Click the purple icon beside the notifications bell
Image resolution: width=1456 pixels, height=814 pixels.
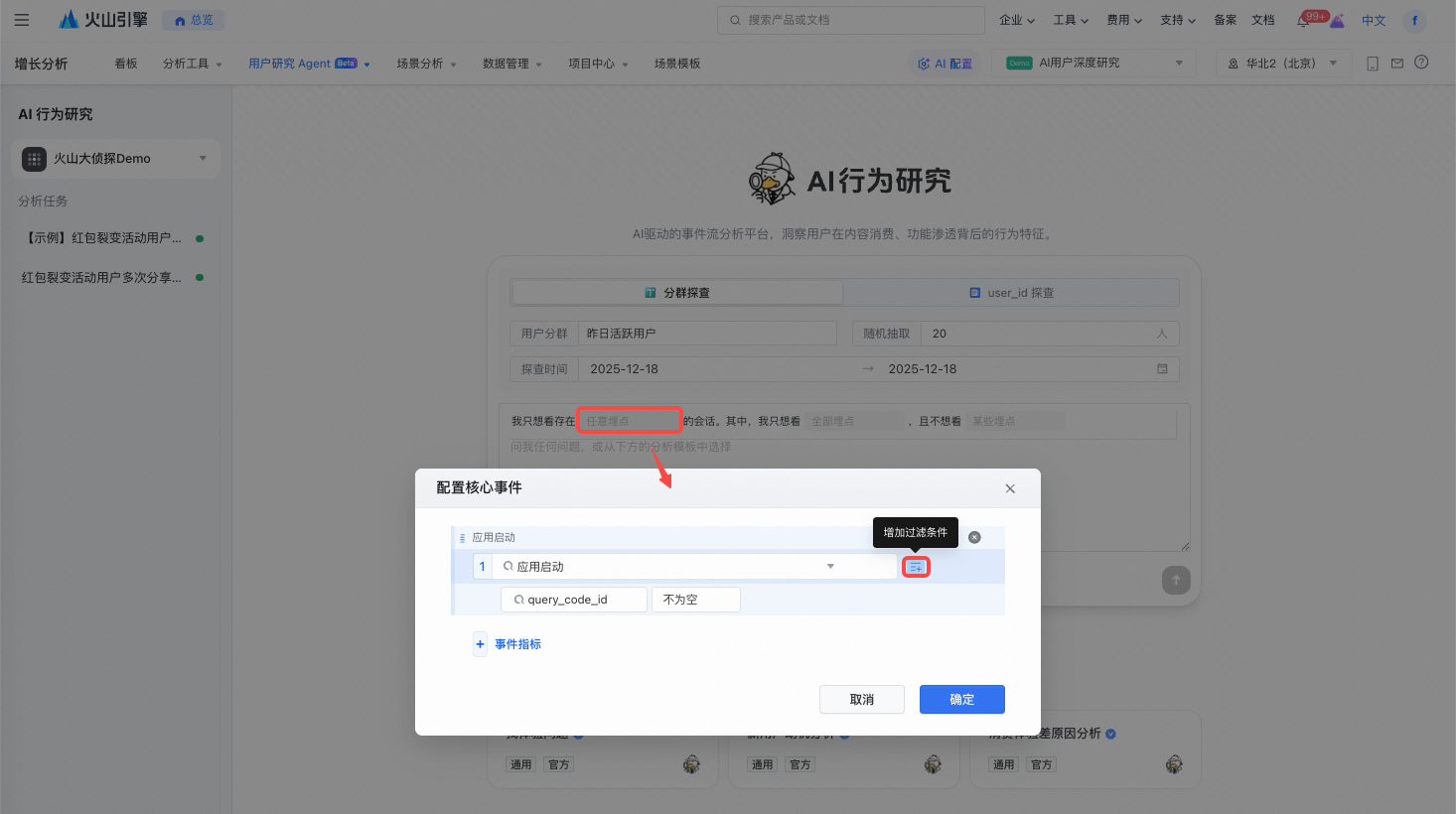click(x=1337, y=21)
